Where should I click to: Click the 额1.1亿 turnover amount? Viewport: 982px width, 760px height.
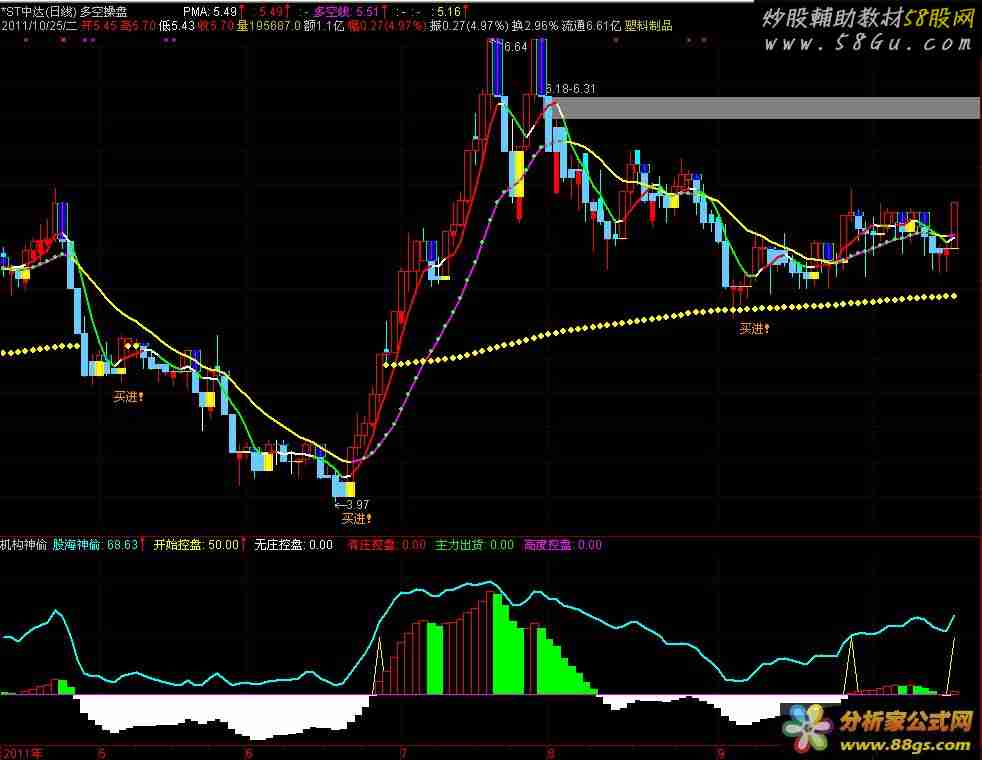point(324,26)
